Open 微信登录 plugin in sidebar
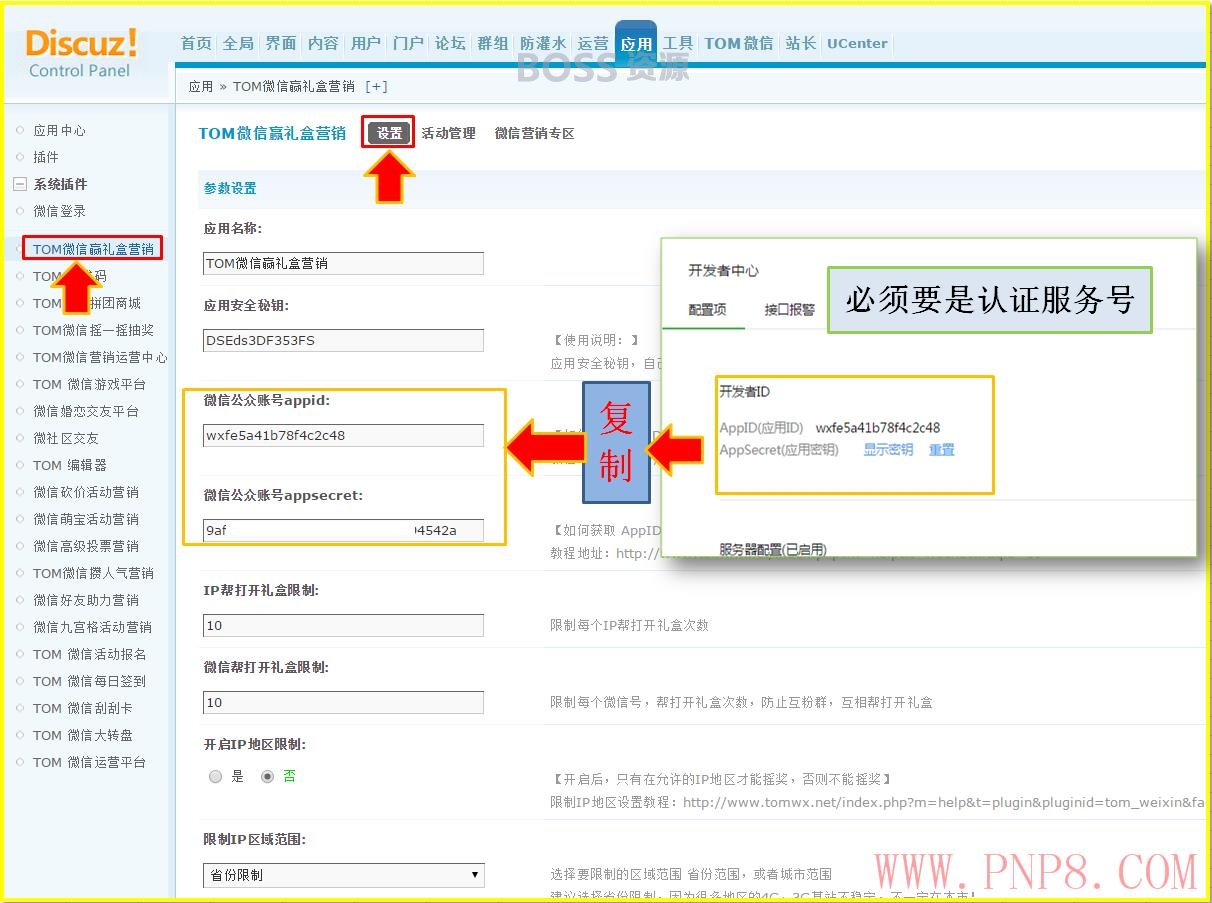Screen dimensions: 1212x903 coord(59,211)
